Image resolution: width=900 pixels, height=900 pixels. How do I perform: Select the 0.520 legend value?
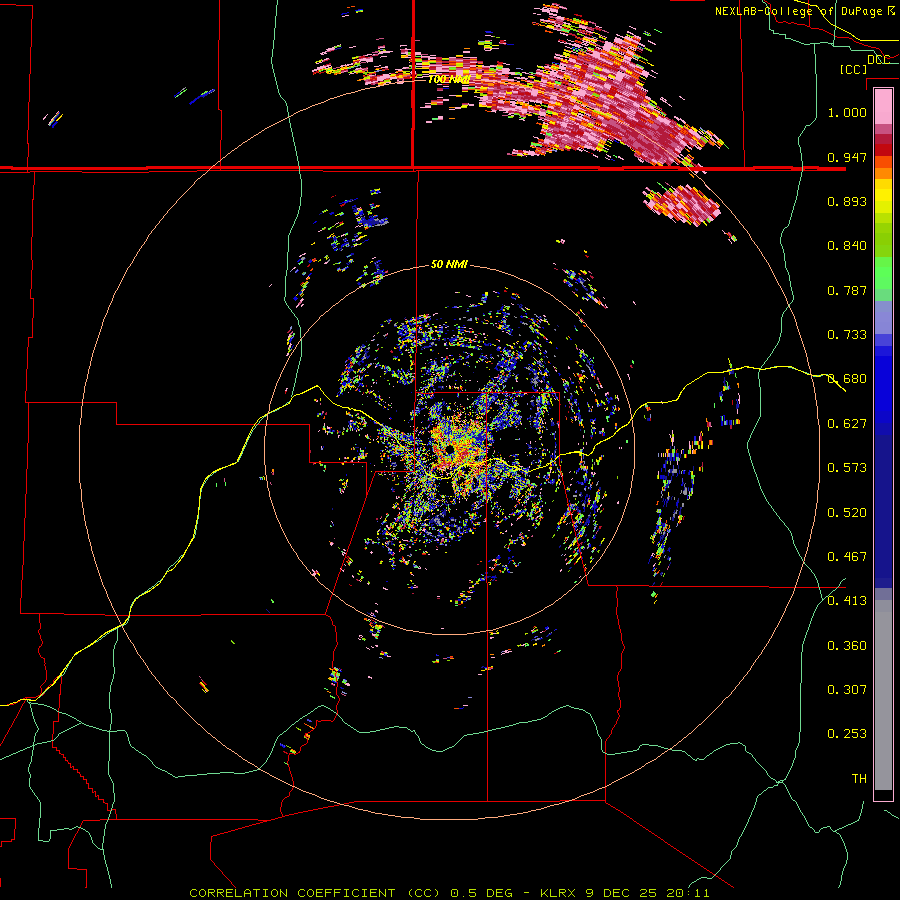click(x=847, y=513)
